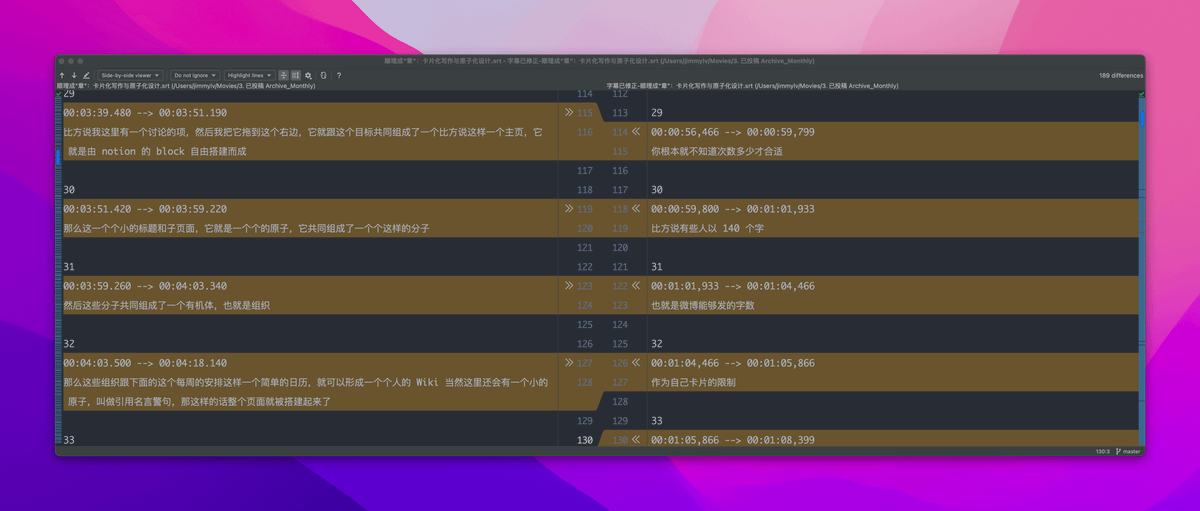
Task: Open the Side-by-side viewer dropdown
Action: [x=129, y=75]
